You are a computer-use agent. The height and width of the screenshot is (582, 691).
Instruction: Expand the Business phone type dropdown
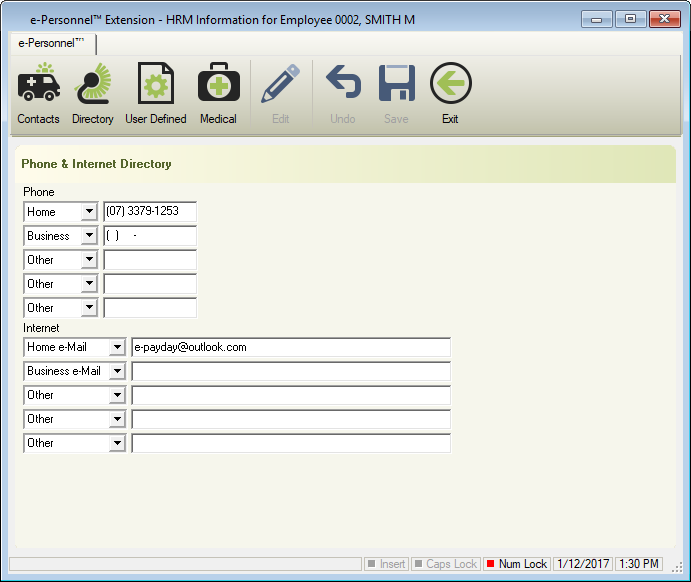89,236
